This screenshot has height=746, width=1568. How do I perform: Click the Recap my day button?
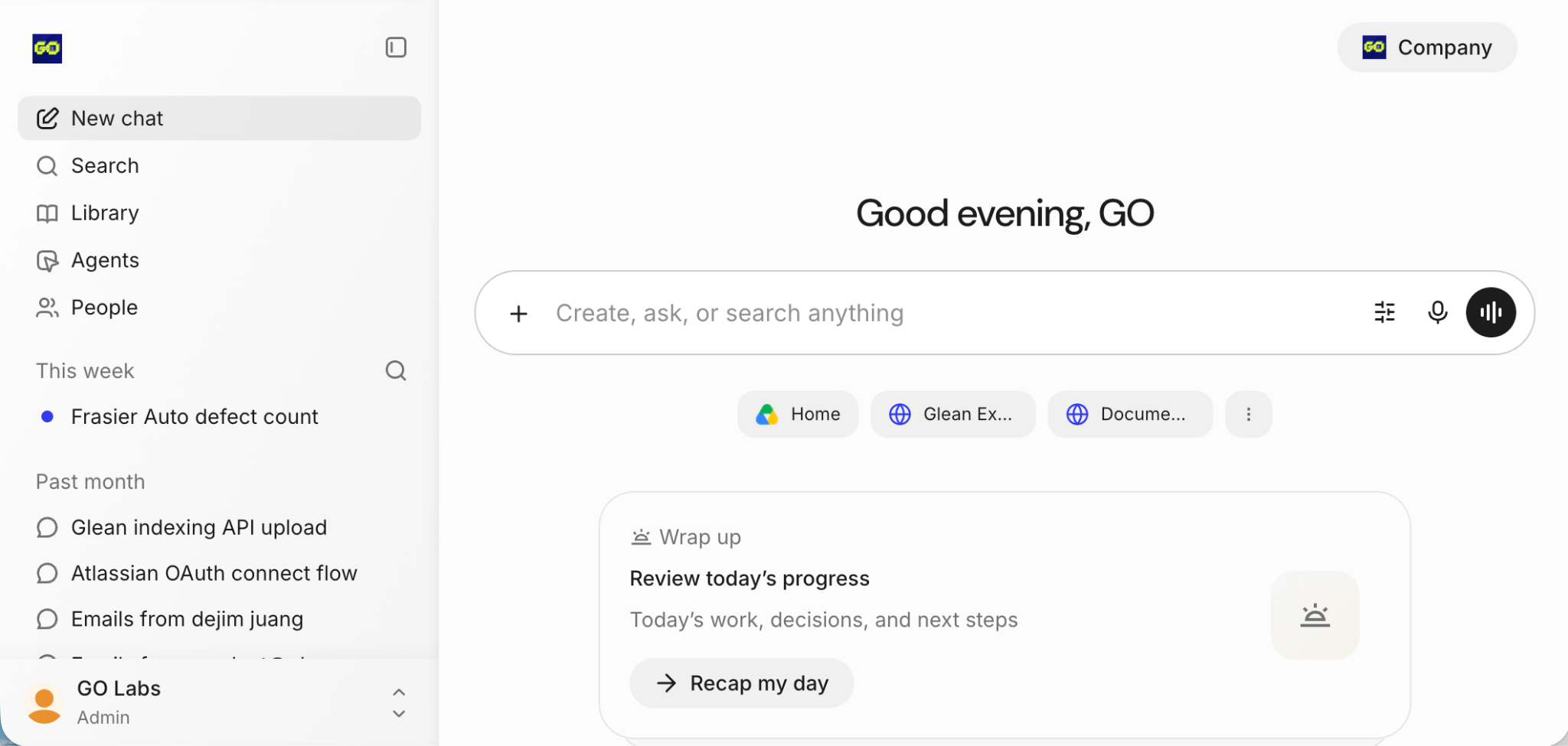click(x=741, y=682)
